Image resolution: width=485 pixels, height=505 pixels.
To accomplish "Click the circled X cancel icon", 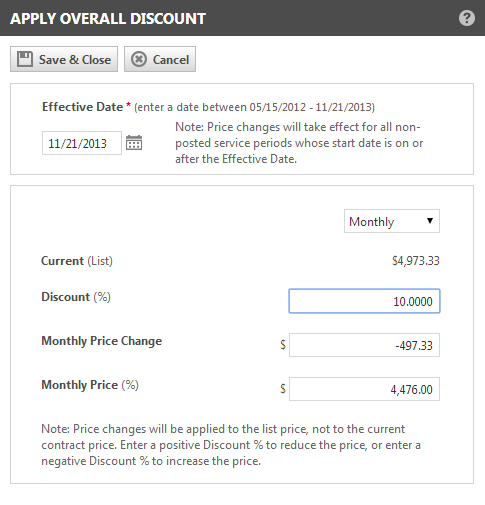I will tap(139, 59).
